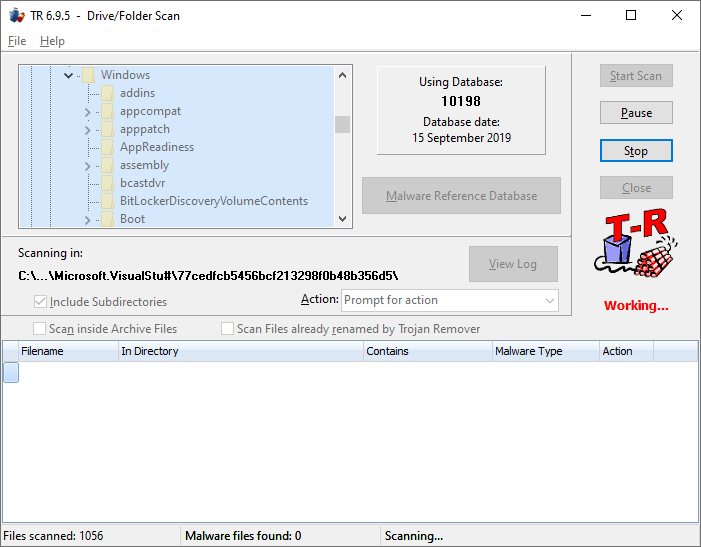Open the File menu
The image size is (701, 547).
coord(17,41)
